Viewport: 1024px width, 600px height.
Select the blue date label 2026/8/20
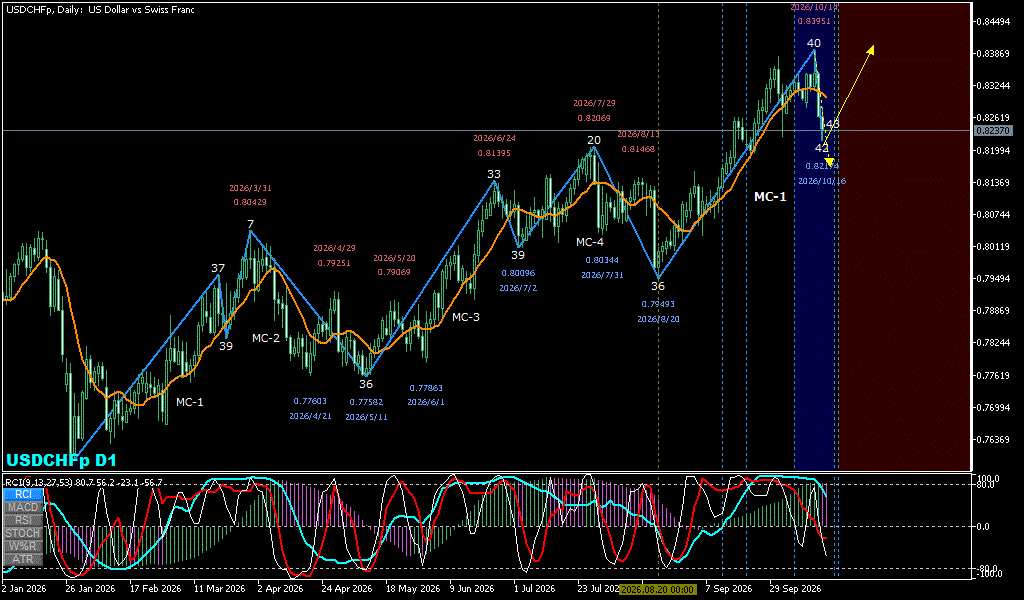coord(658,319)
